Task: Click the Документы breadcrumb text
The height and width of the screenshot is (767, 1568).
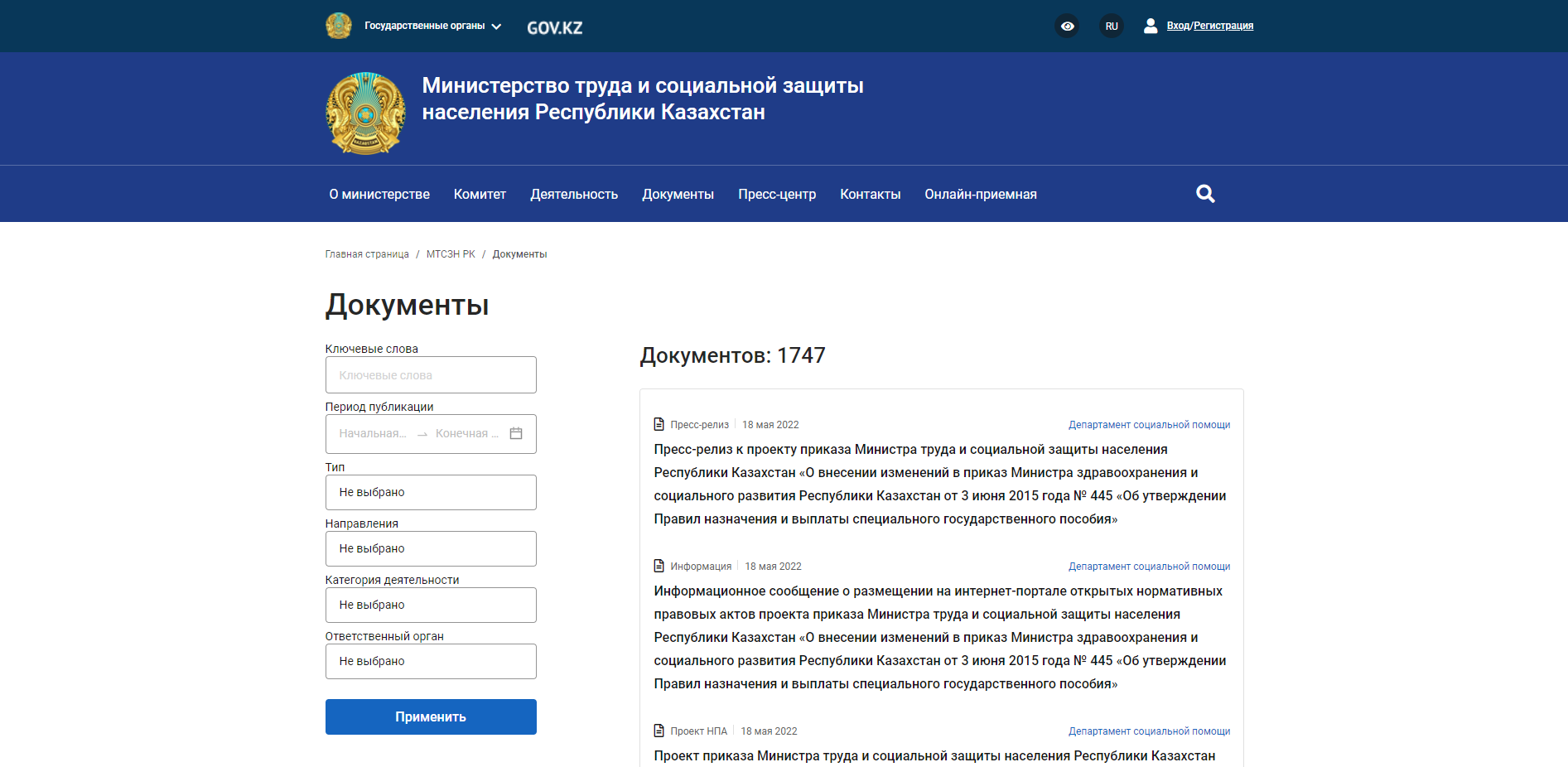Action: pyautogui.click(x=519, y=254)
